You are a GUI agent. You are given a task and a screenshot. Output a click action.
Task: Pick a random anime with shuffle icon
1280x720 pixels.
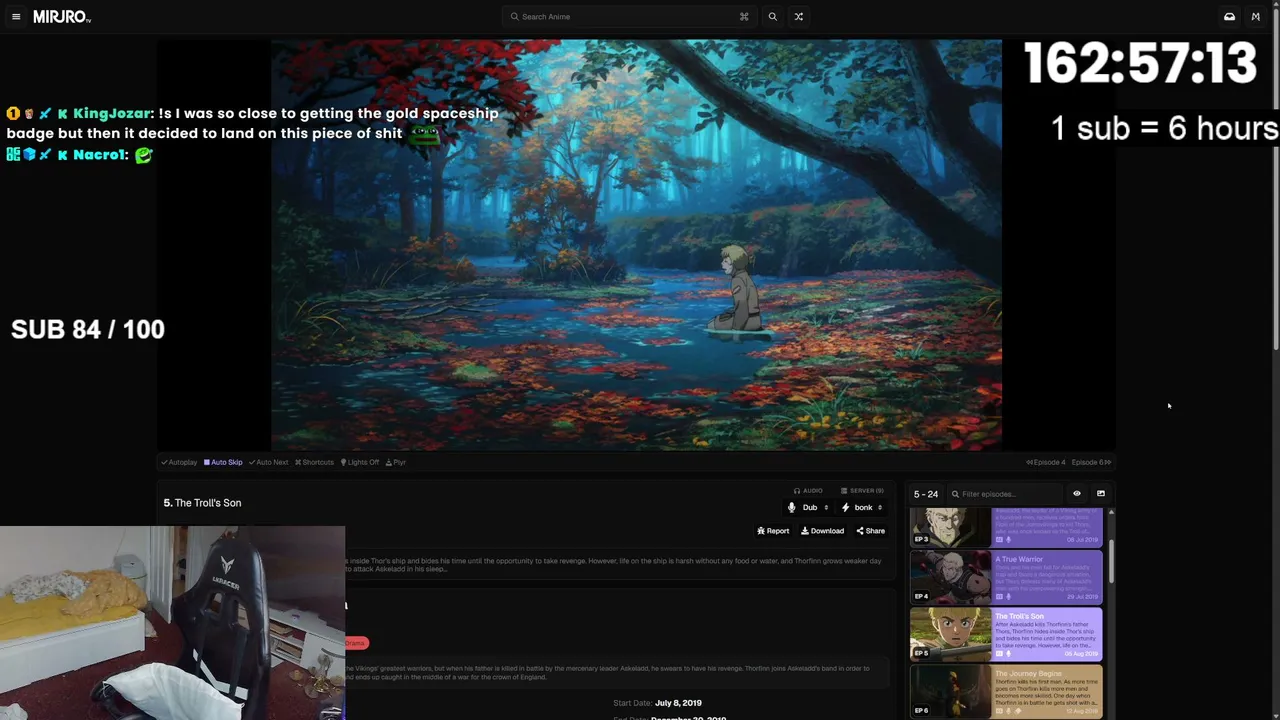tap(798, 17)
